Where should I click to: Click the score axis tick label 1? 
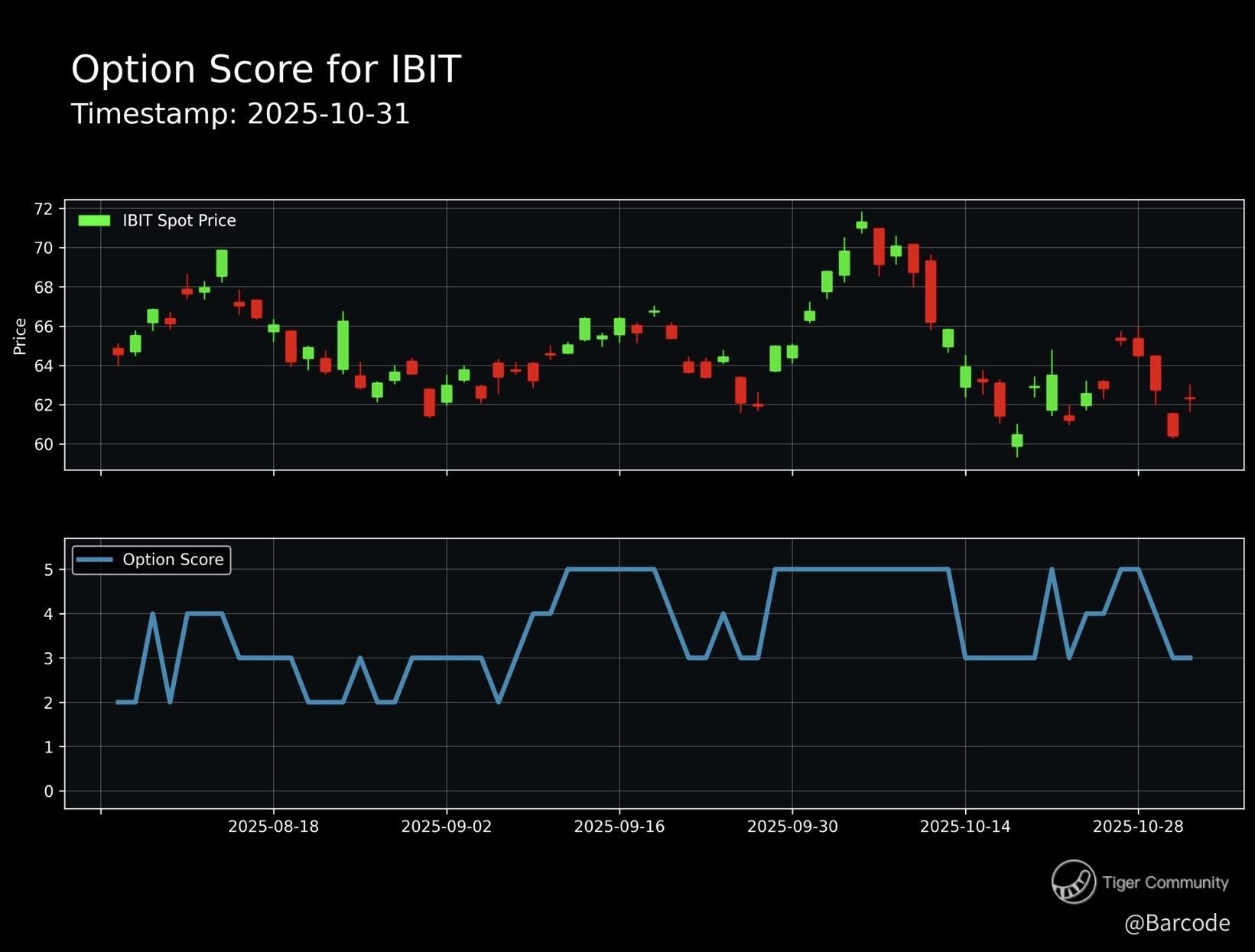point(49,747)
